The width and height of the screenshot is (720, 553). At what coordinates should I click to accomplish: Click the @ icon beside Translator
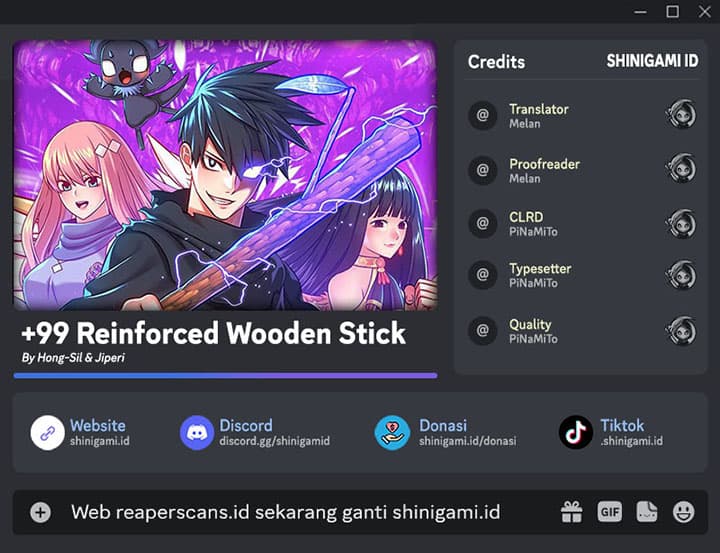point(483,115)
